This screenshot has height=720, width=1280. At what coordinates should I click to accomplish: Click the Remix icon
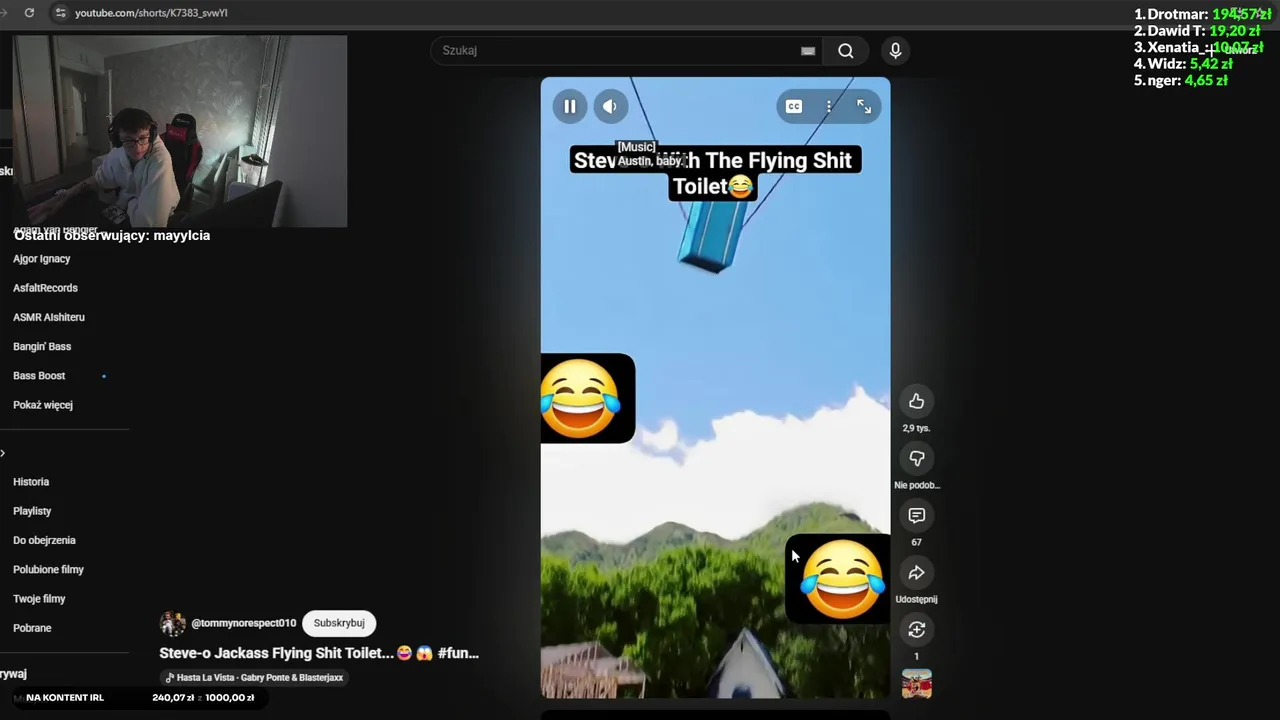(916, 629)
